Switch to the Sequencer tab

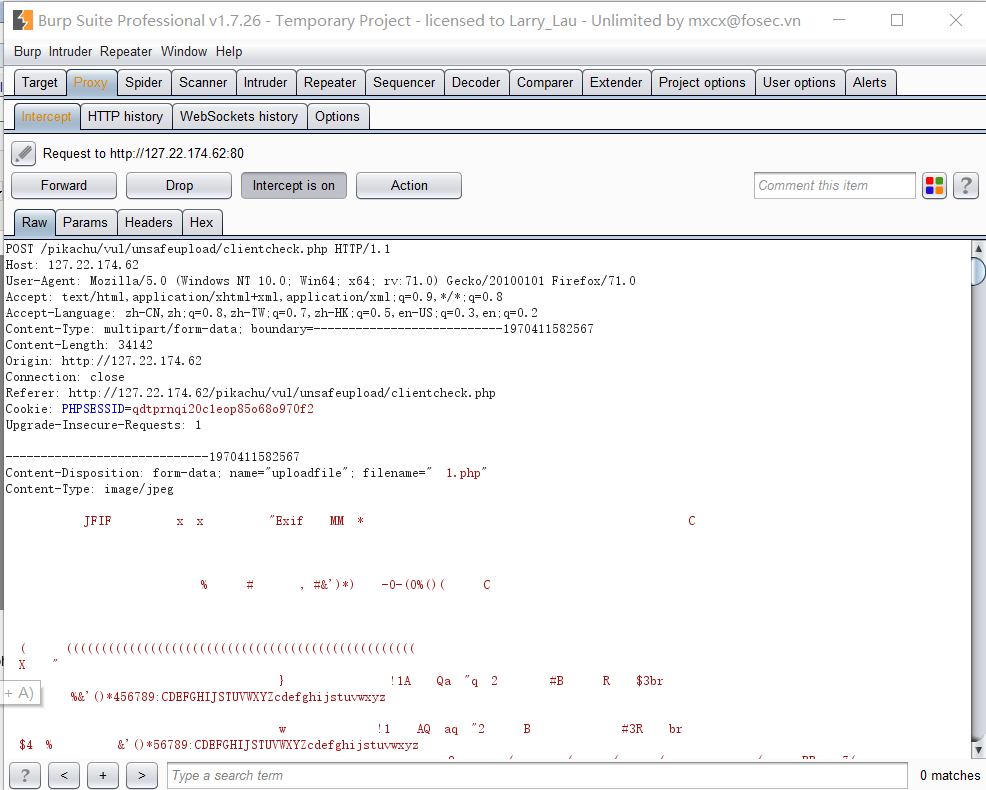(x=404, y=82)
